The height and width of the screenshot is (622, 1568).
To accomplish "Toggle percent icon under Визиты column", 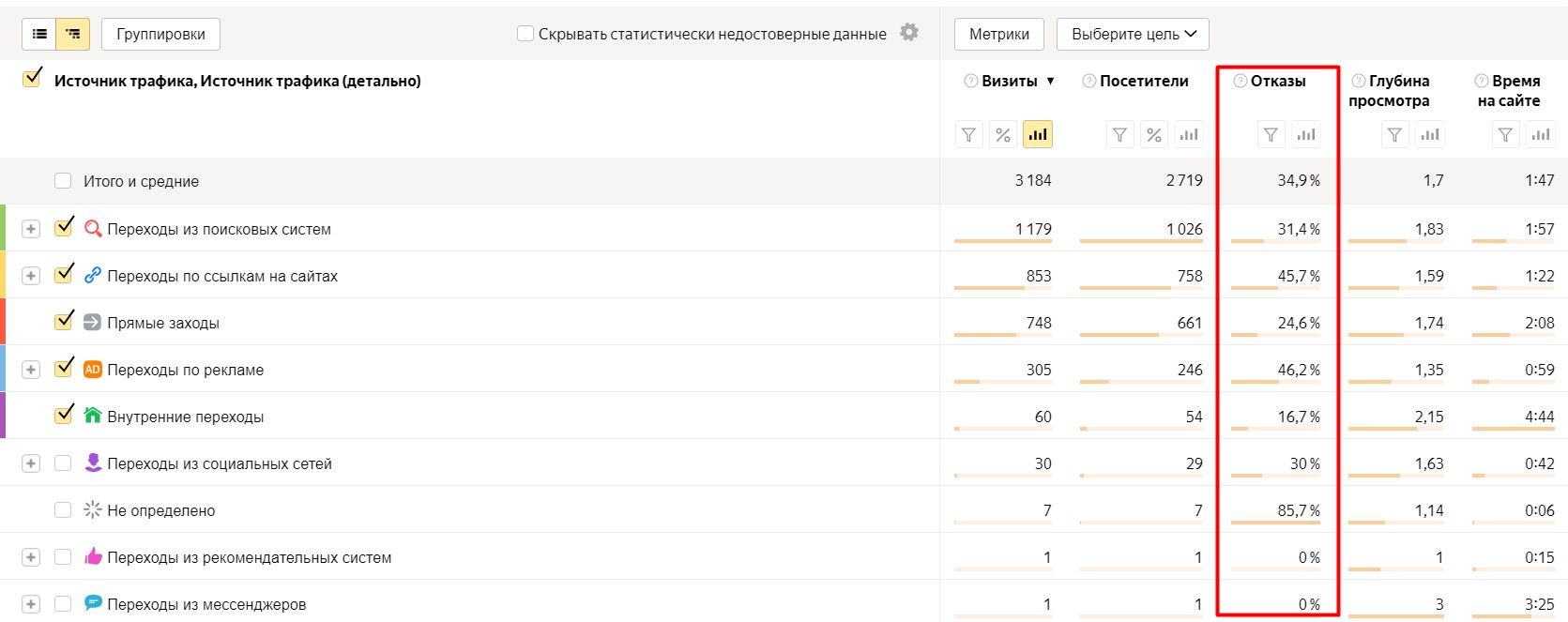I will click(x=1003, y=135).
